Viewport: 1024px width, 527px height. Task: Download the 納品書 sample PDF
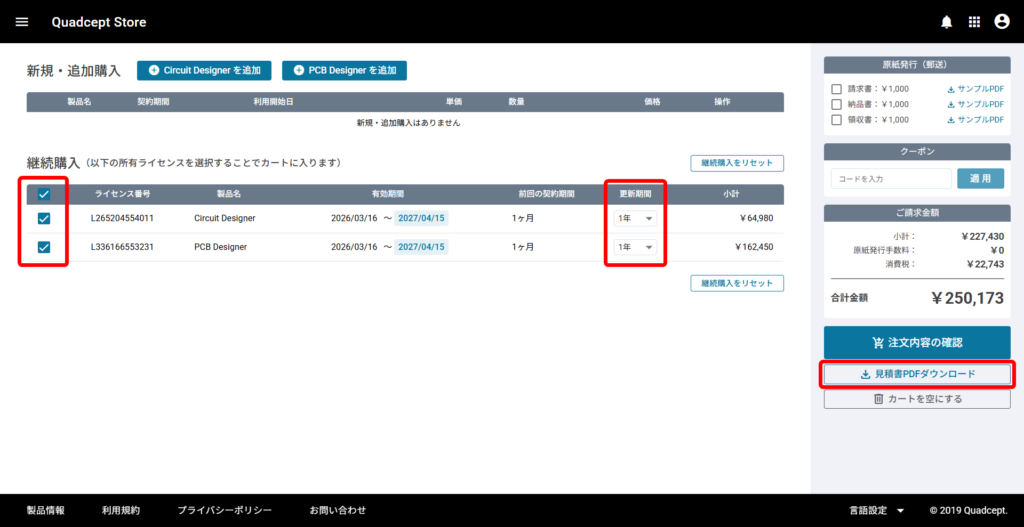[x=975, y=104]
